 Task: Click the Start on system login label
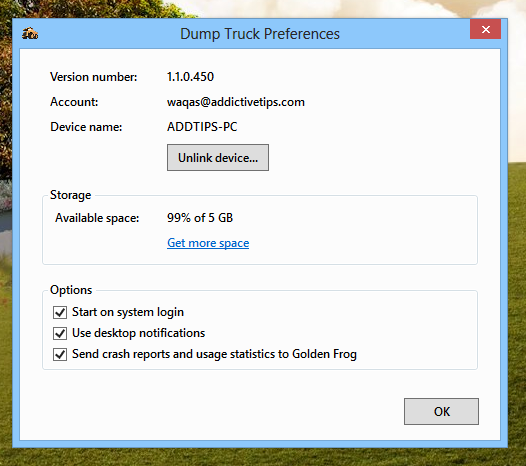128,312
